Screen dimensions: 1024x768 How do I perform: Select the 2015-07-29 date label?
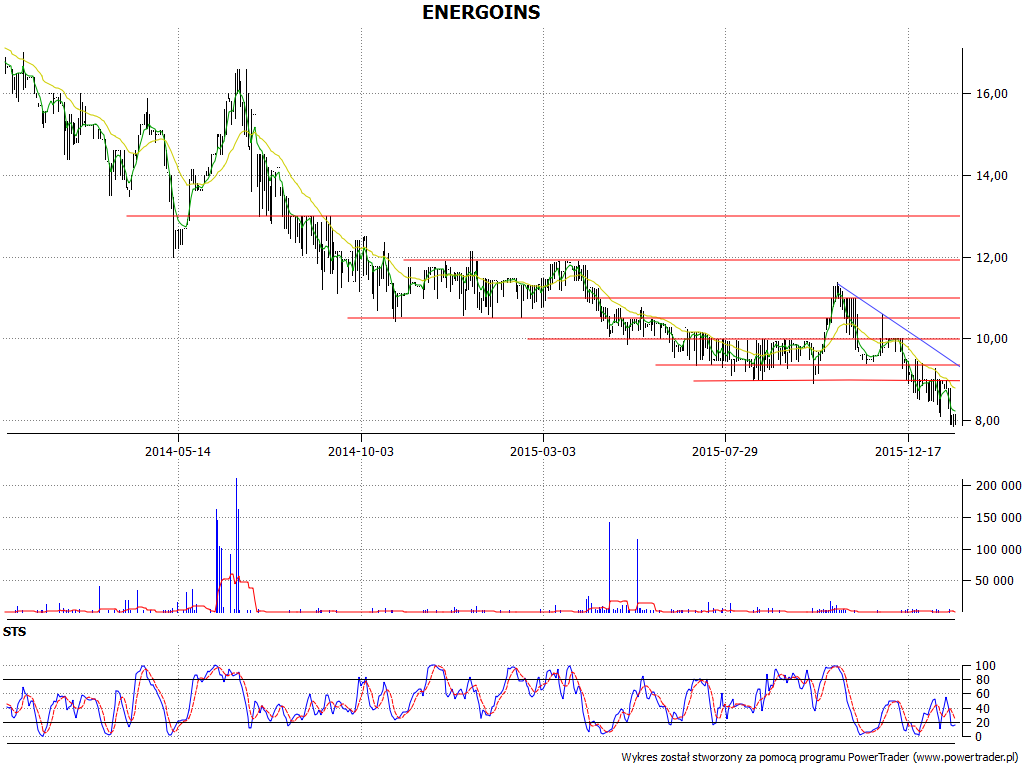pyautogui.click(x=725, y=451)
